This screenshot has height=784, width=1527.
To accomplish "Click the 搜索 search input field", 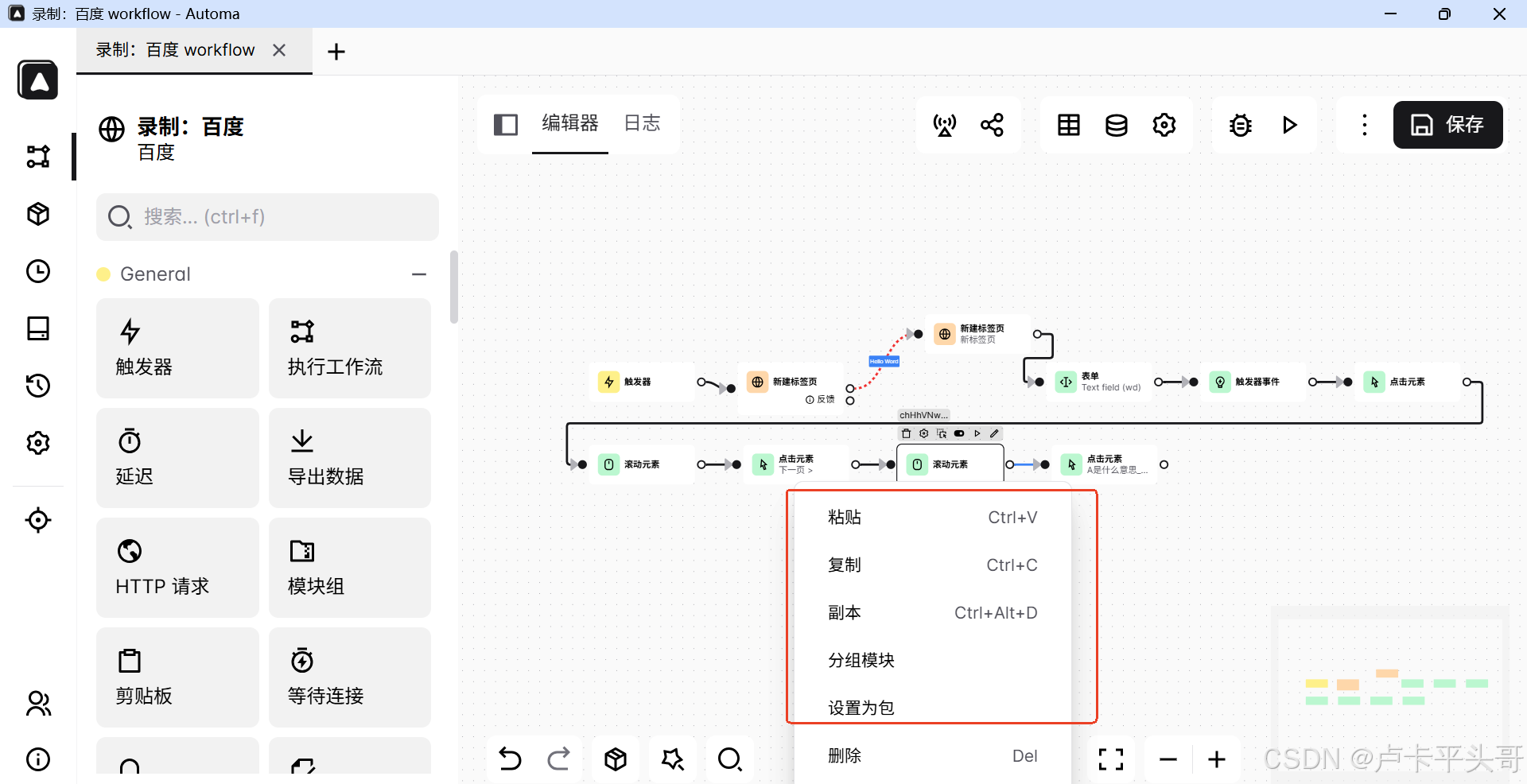I will 266,216.
